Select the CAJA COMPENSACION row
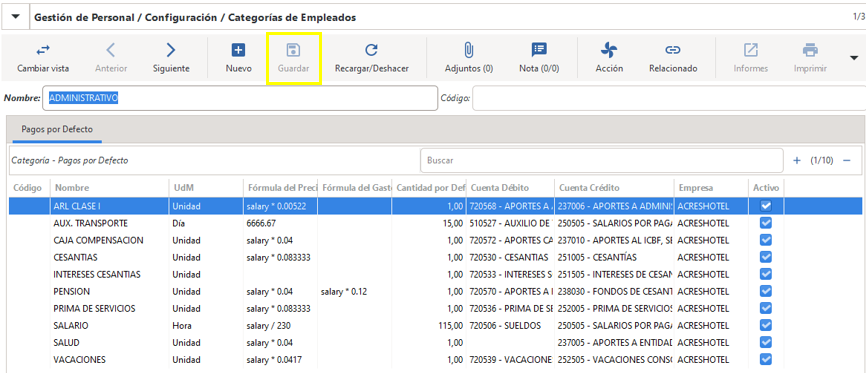866x373 pixels. click(435, 240)
